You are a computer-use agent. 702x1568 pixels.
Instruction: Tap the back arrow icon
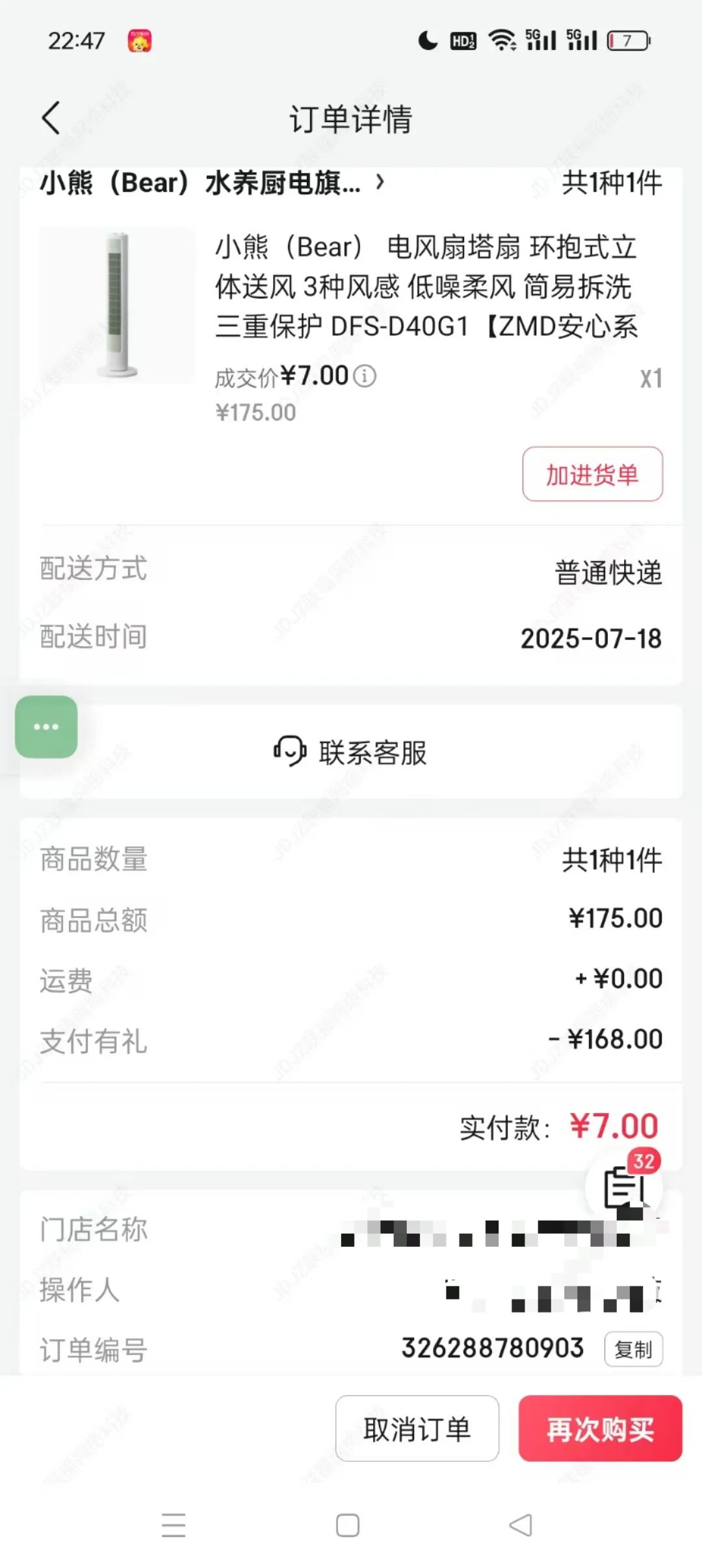[51, 118]
